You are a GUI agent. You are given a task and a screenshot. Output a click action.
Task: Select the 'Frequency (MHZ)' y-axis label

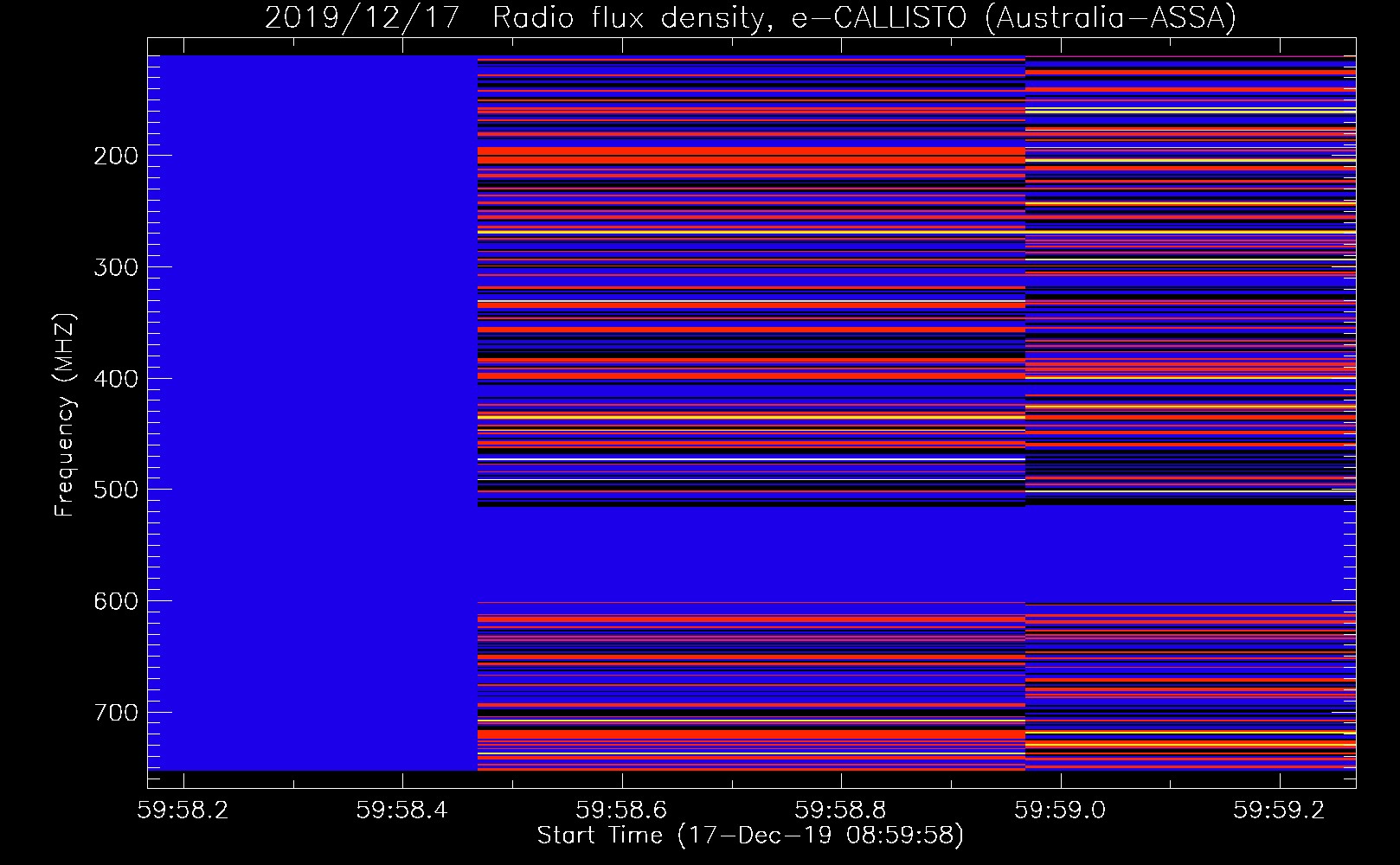click(x=64, y=414)
